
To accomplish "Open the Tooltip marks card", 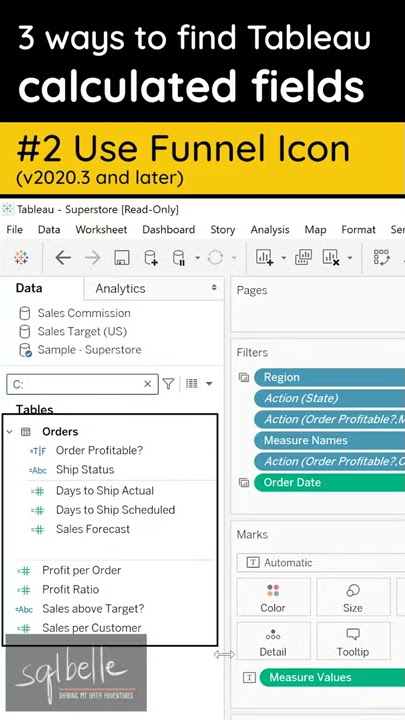I will [x=353, y=641].
